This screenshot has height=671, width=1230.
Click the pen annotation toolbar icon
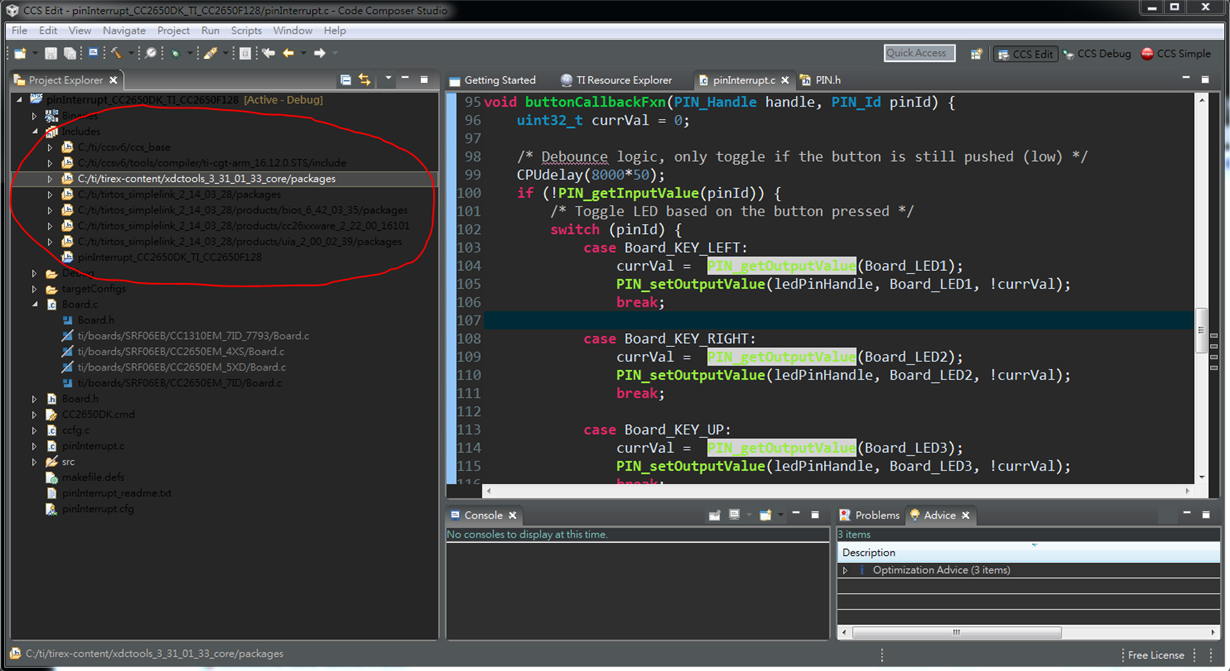[210, 53]
